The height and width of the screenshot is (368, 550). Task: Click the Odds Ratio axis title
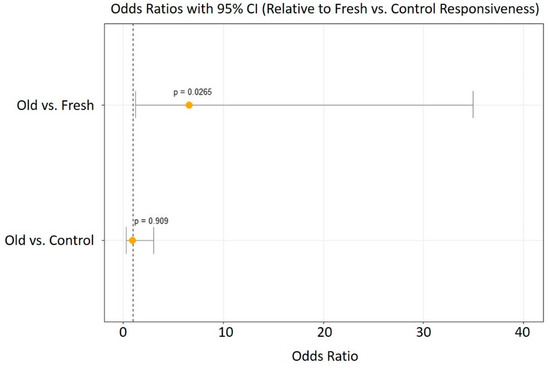325,356
